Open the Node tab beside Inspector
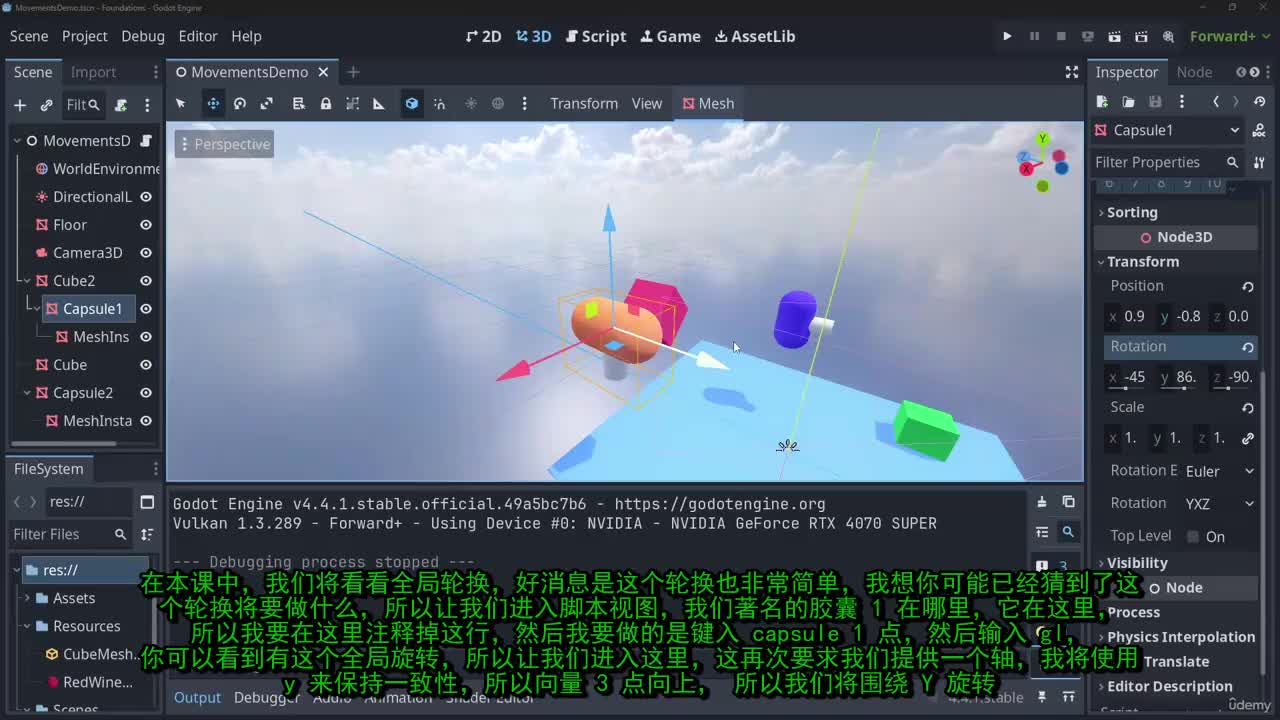The image size is (1280, 720). 1194,72
